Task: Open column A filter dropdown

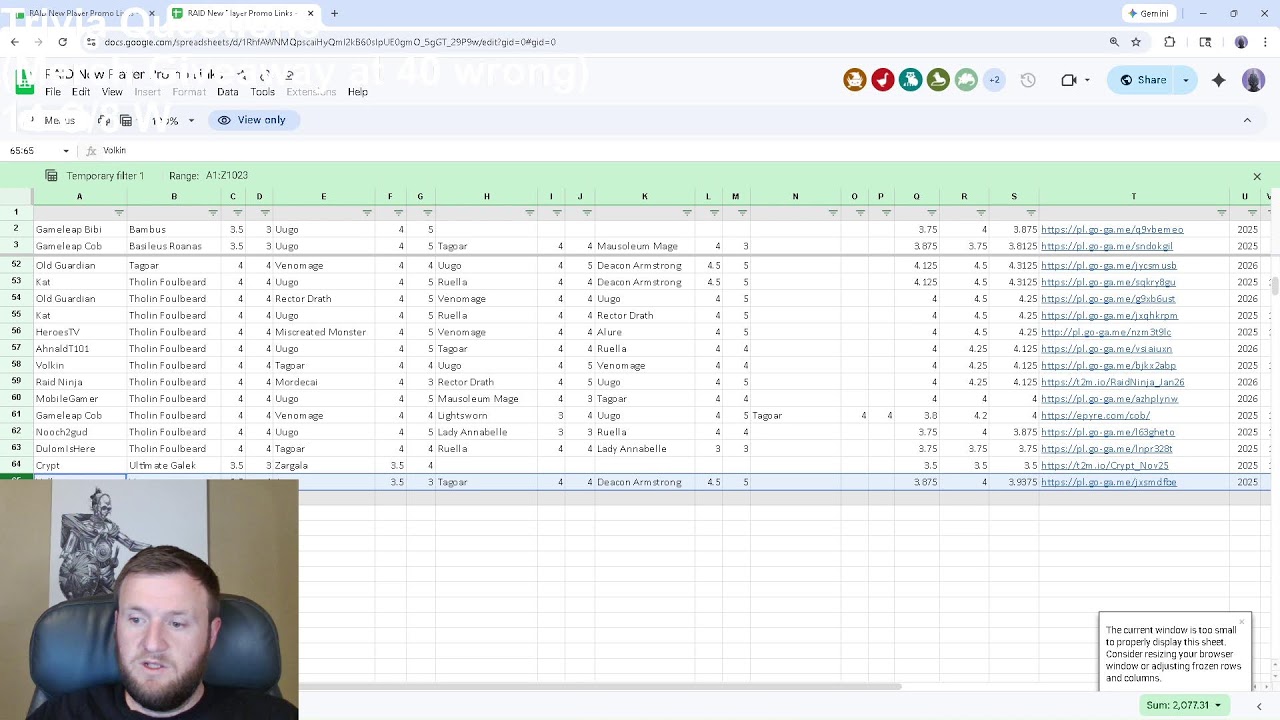Action: [x=119, y=213]
